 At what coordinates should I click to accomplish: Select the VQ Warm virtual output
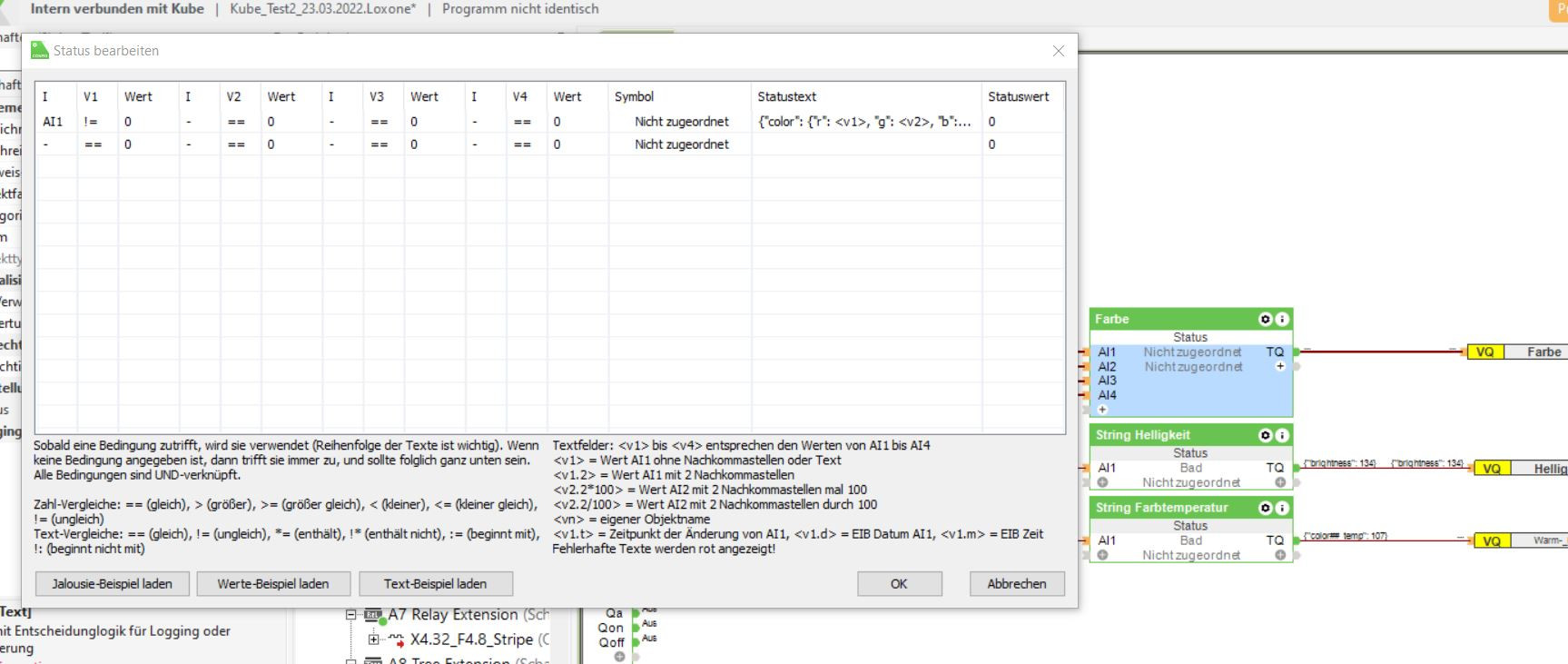(x=1521, y=540)
